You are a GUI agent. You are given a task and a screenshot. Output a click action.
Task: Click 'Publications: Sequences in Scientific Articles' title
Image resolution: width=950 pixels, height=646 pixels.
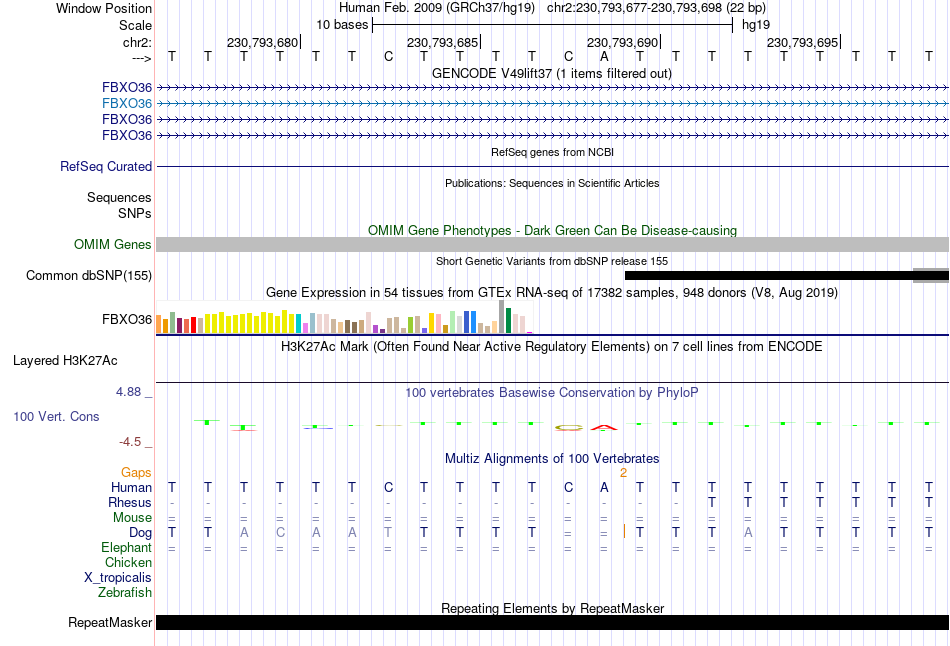552,183
